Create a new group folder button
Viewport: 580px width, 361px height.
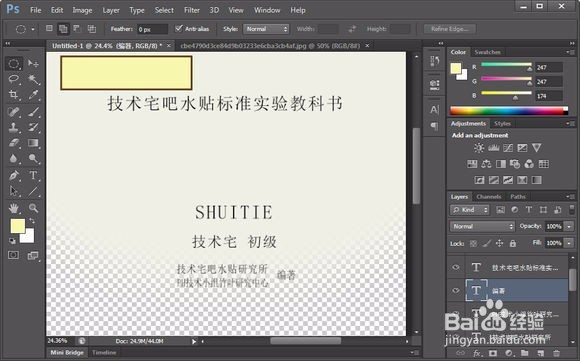tap(525, 353)
